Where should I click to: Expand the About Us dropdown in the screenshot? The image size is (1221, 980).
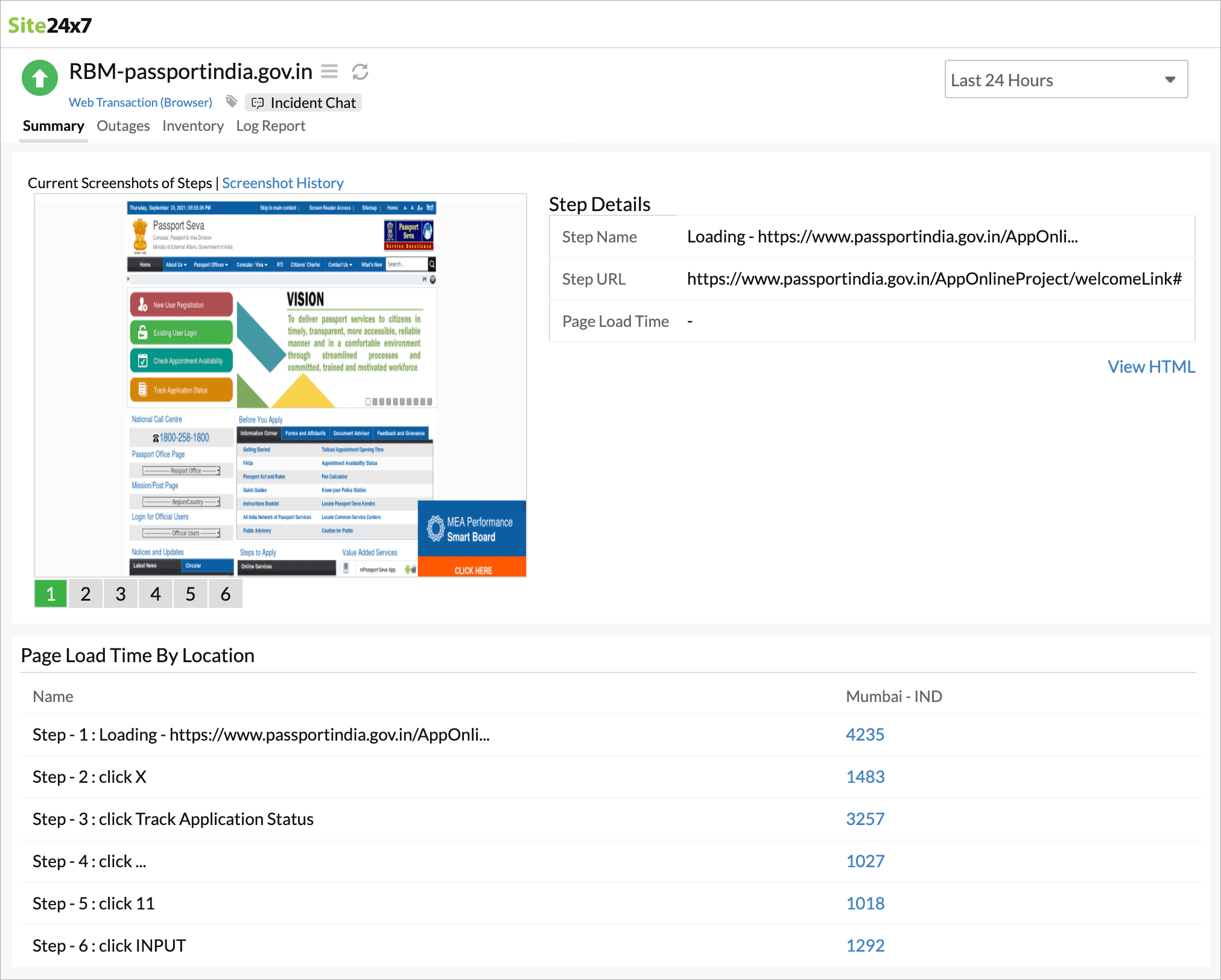click(x=176, y=264)
